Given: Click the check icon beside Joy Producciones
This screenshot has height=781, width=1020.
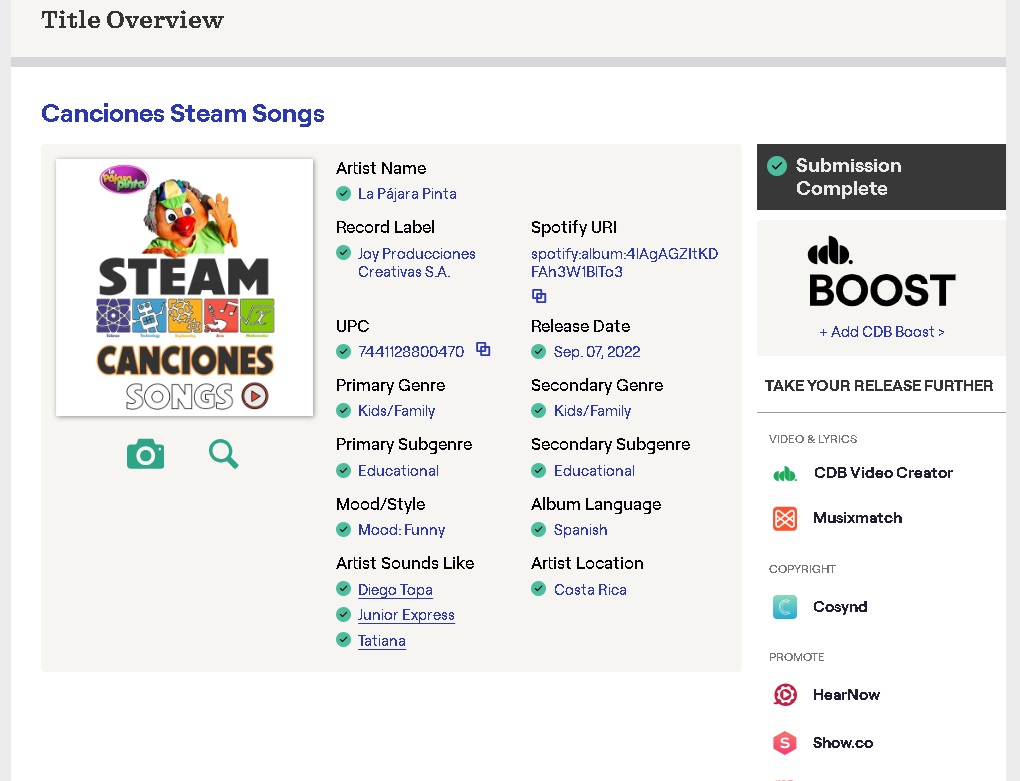Looking at the screenshot, I should [x=343, y=252].
